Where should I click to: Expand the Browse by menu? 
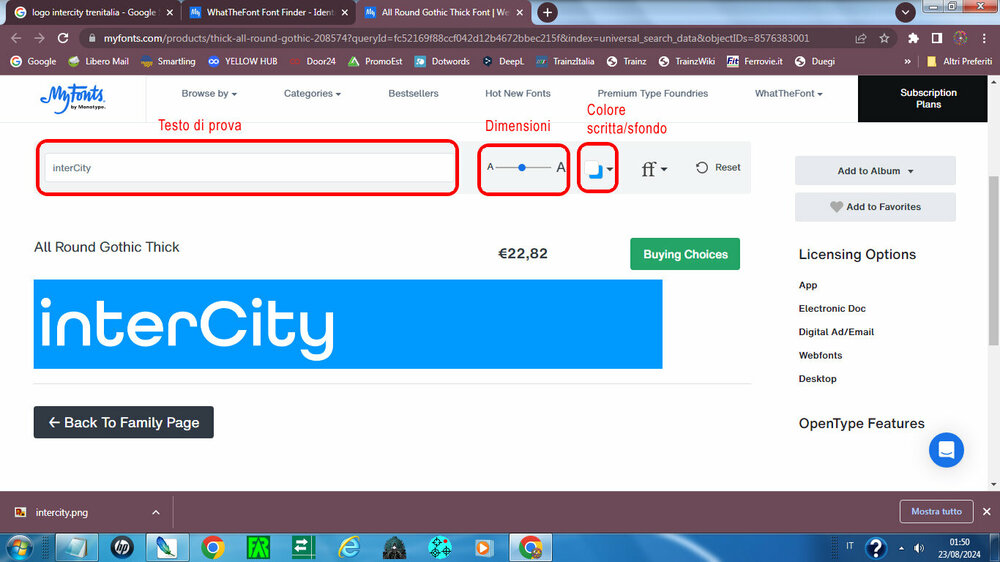(209, 93)
